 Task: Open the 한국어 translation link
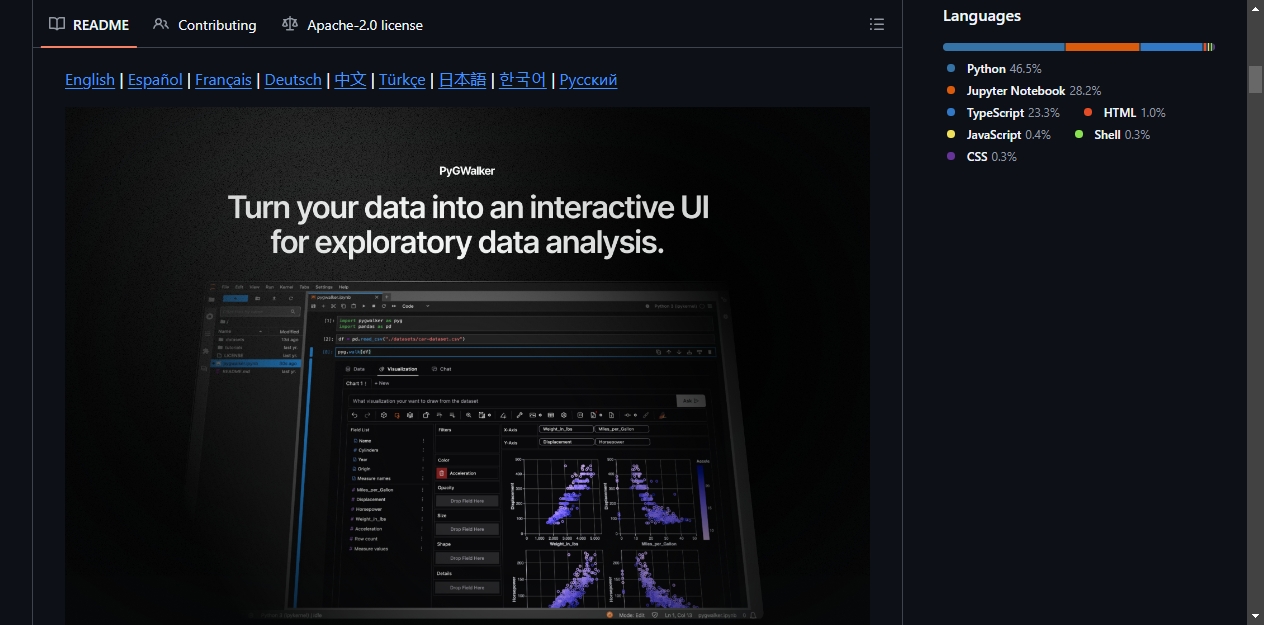(x=523, y=80)
